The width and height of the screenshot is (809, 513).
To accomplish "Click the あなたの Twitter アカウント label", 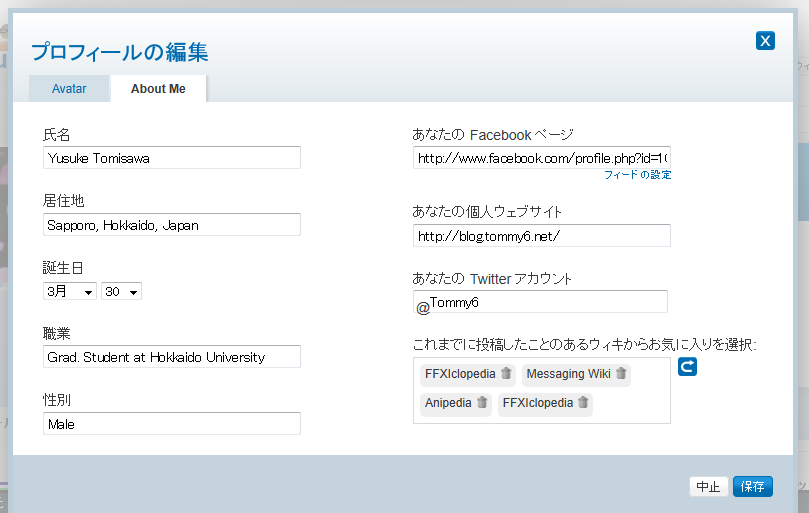I will coord(492,279).
